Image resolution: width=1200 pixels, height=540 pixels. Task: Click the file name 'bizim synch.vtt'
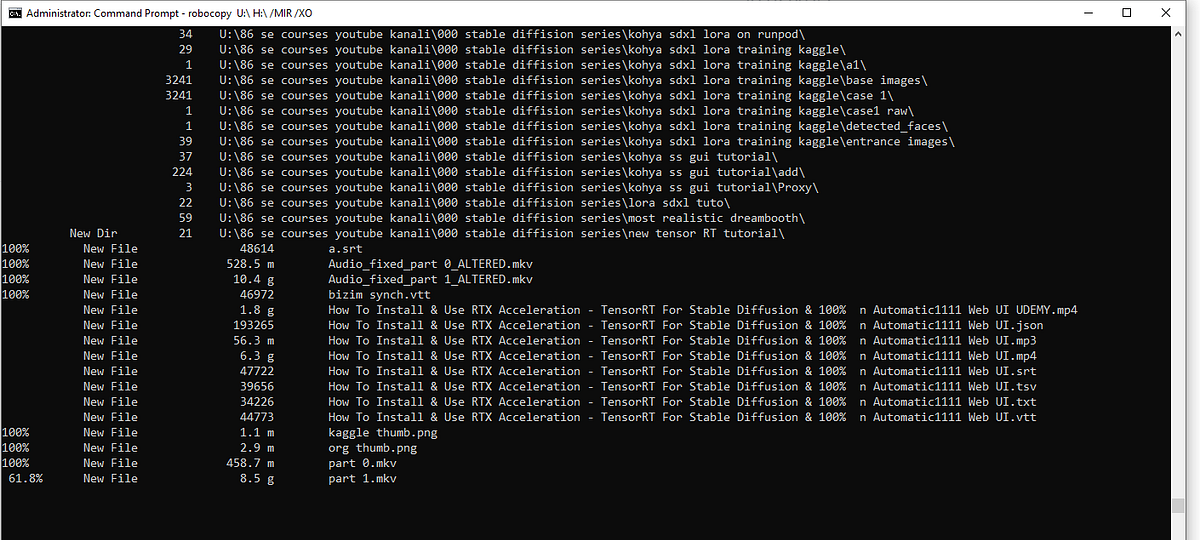tap(381, 295)
